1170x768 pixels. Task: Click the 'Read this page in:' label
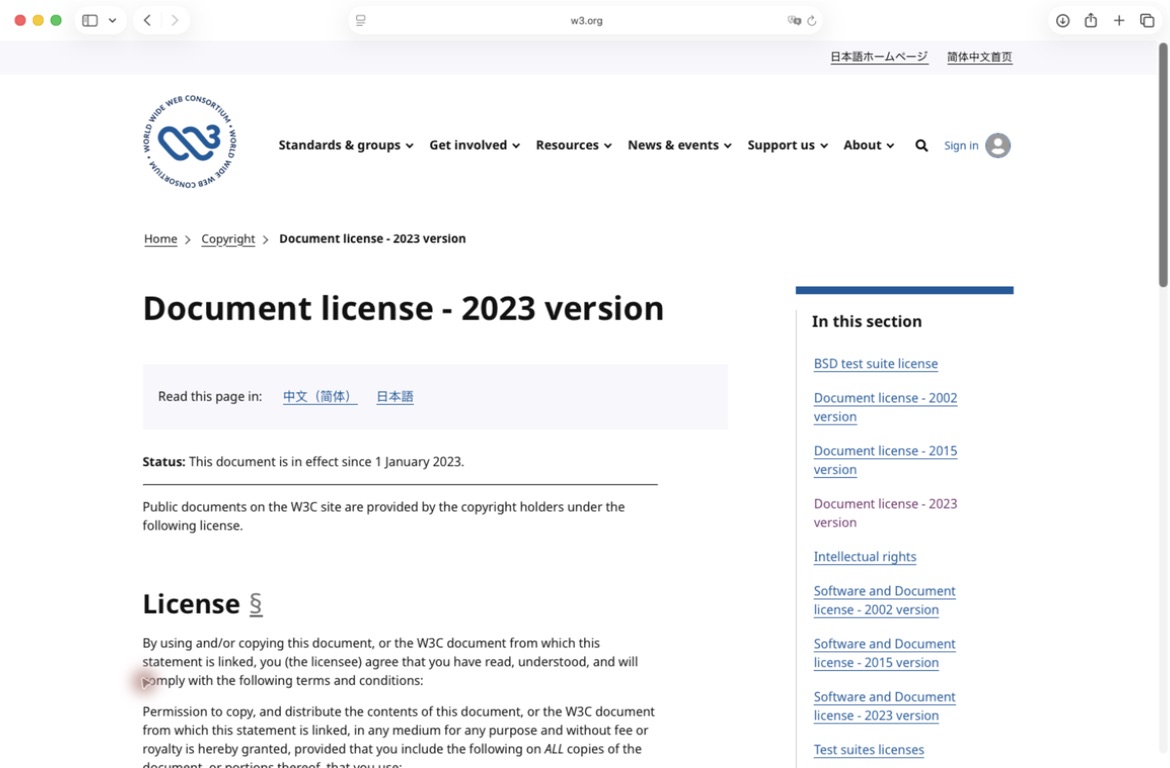210,396
